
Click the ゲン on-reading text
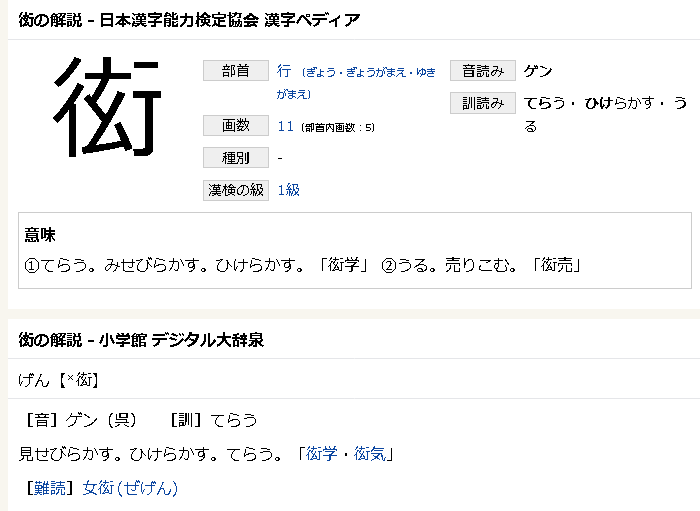[538, 71]
